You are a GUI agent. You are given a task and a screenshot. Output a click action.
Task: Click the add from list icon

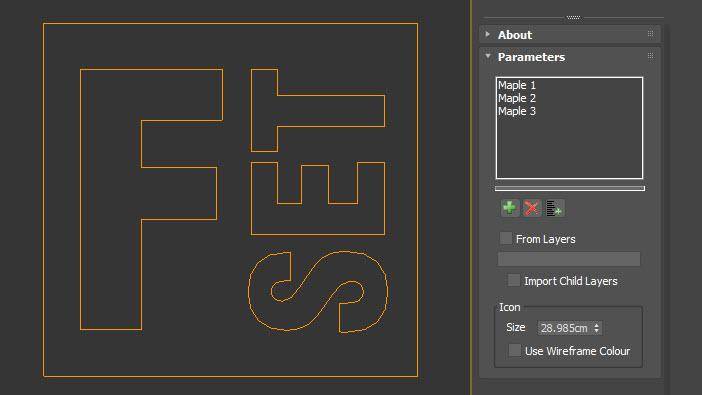[x=554, y=208]
